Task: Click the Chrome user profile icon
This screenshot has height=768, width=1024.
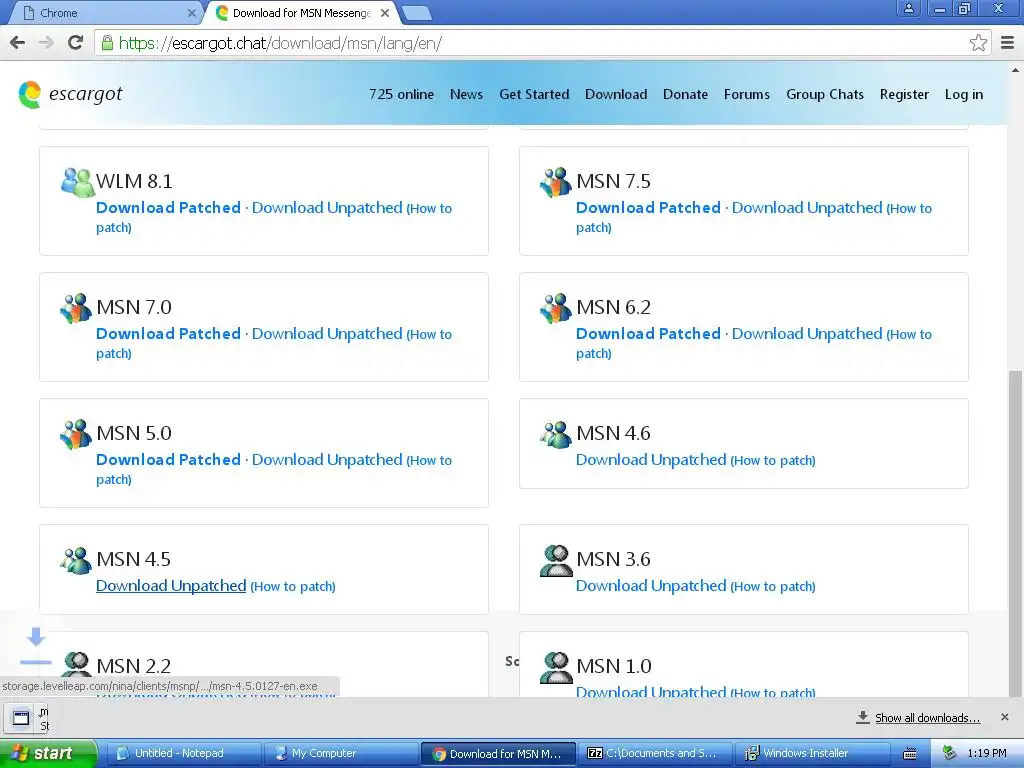Action: coord(908,8)
